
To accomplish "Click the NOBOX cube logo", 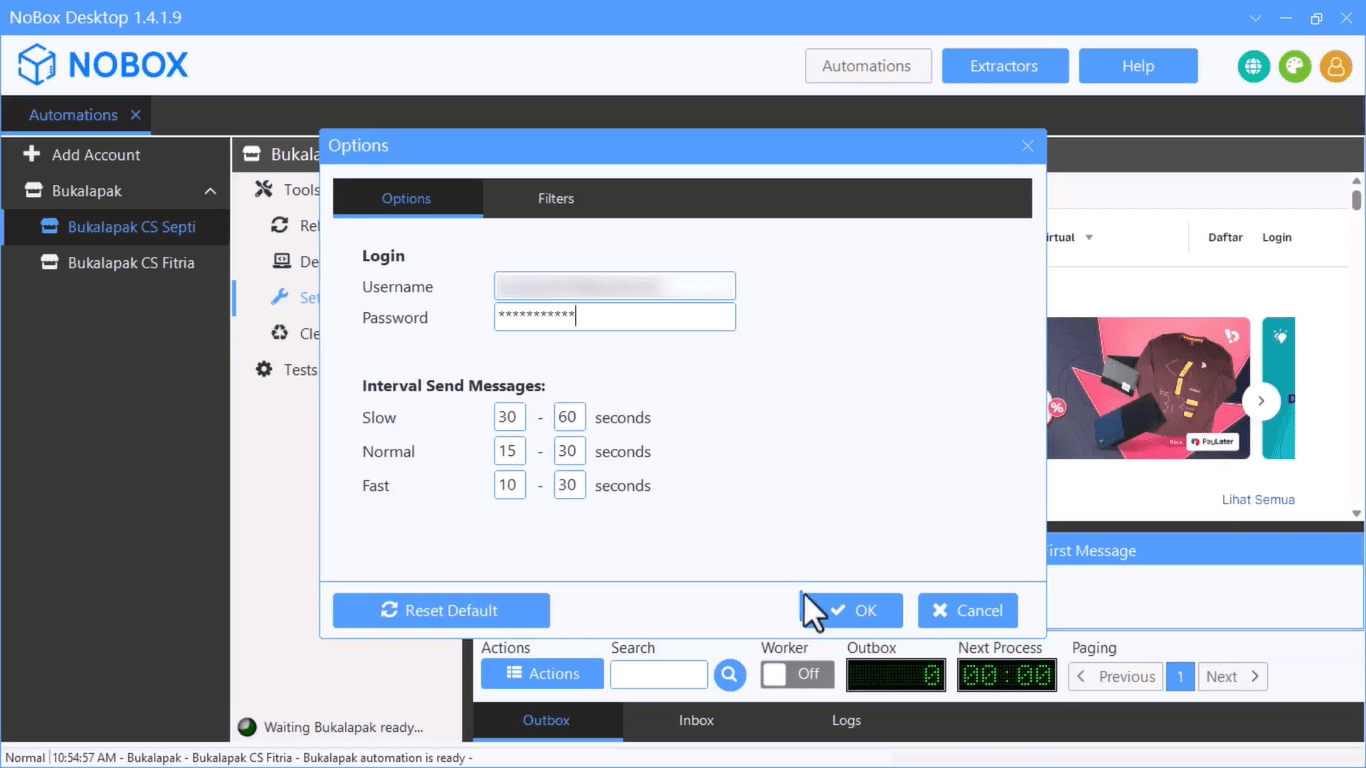I will (x=37, y=65).
